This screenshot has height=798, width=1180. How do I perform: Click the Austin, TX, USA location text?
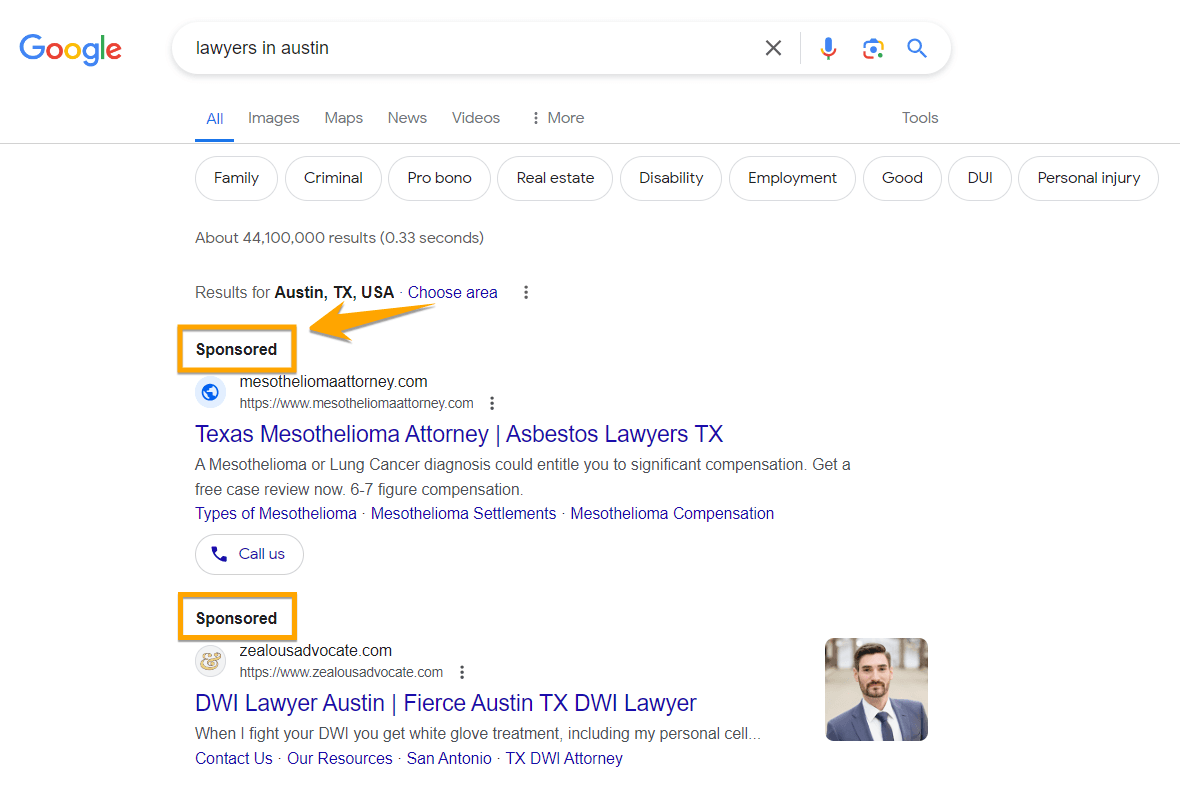[334, 293]
